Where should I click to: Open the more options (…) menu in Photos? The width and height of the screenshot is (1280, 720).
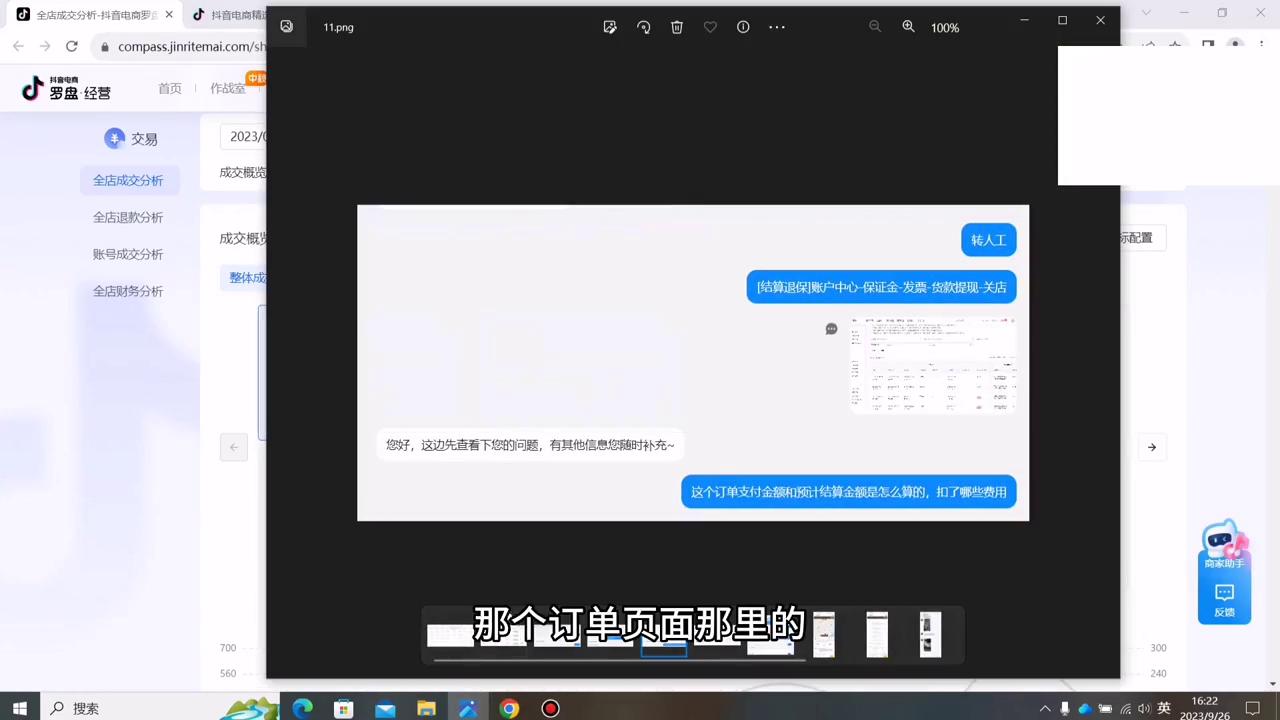[777, 27]
